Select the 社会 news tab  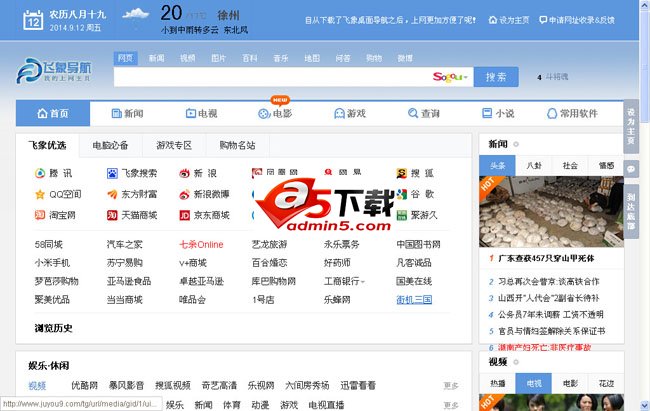pyautogui.click(x=570, y=165)
